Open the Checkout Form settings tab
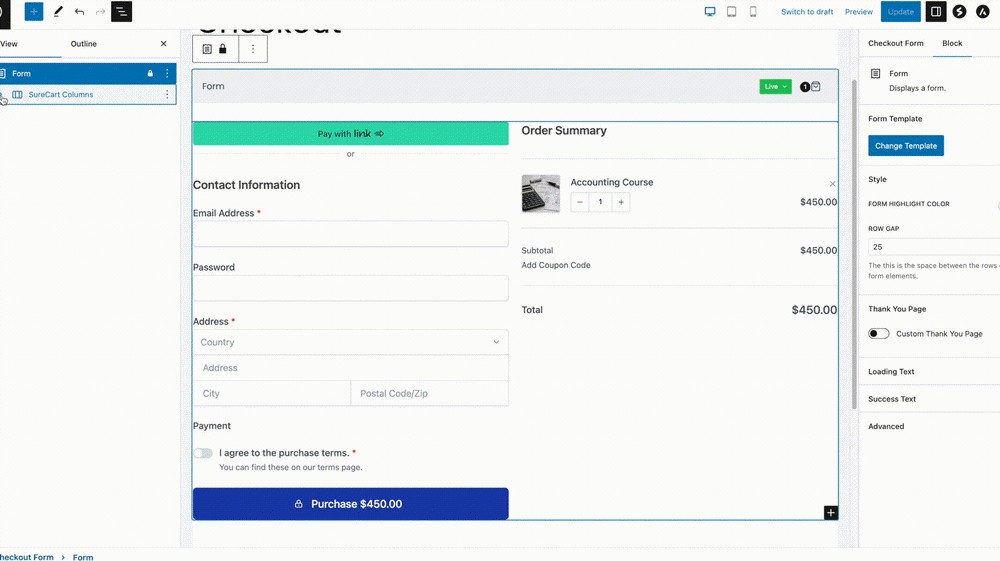 tap(895, 43)
